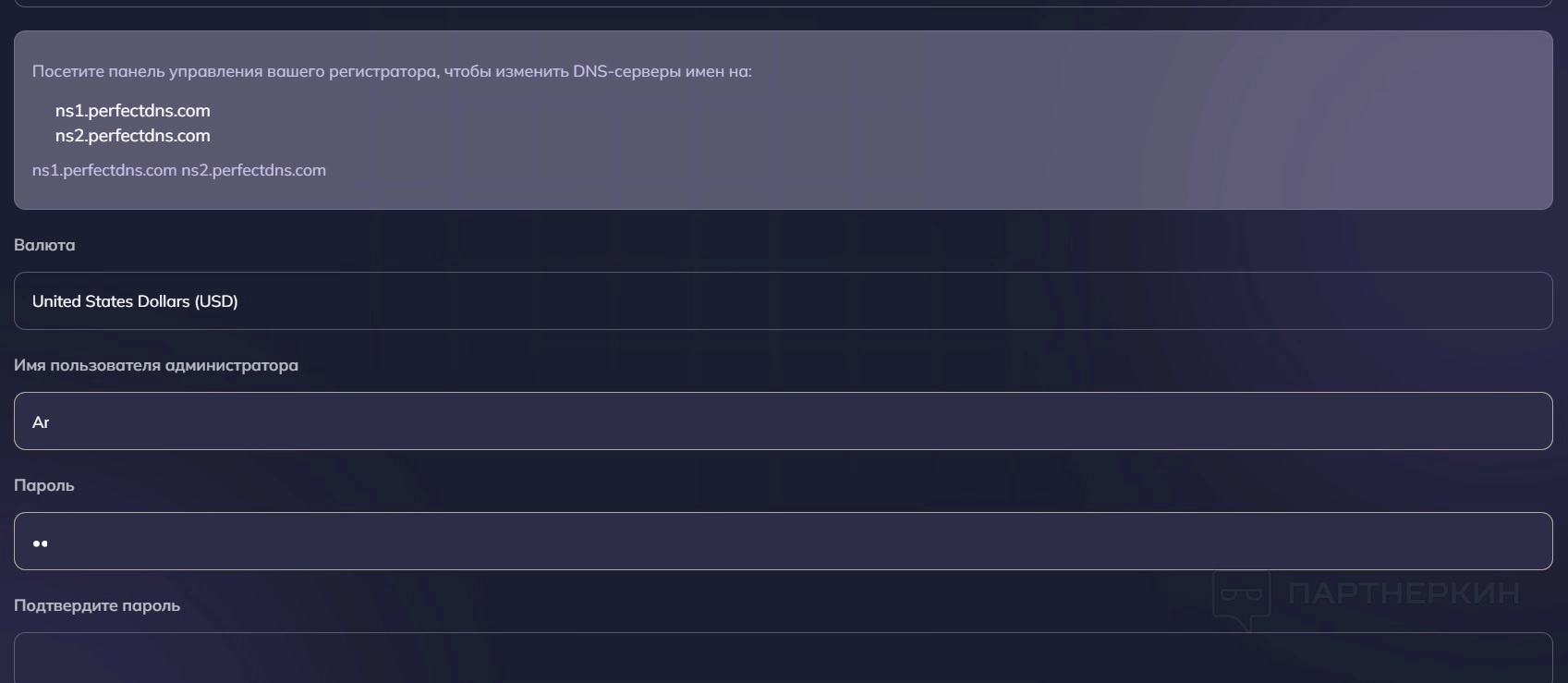
Task: Click the word изменить in the notice
Action: [531, 71]
